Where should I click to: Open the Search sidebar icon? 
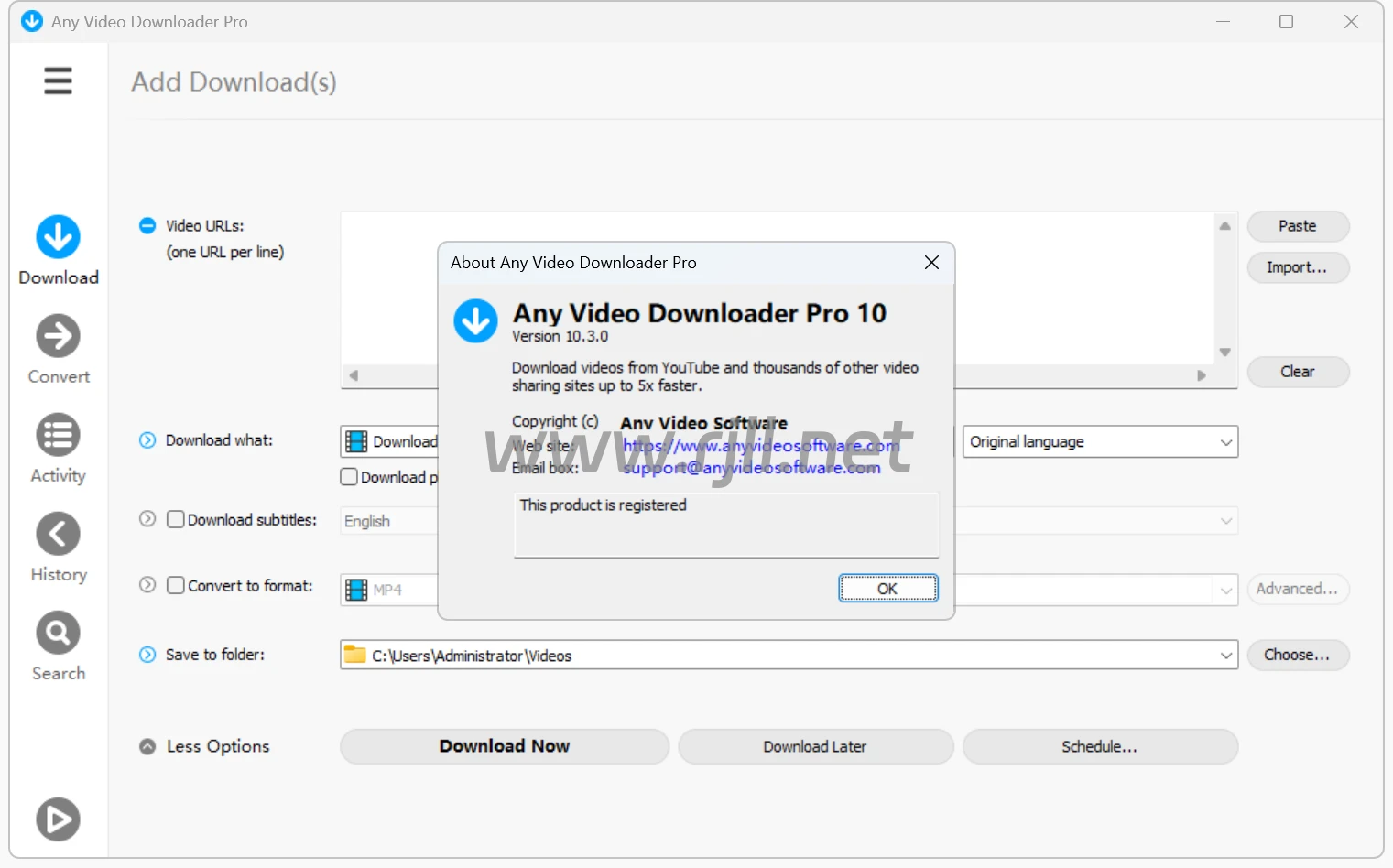58,634
